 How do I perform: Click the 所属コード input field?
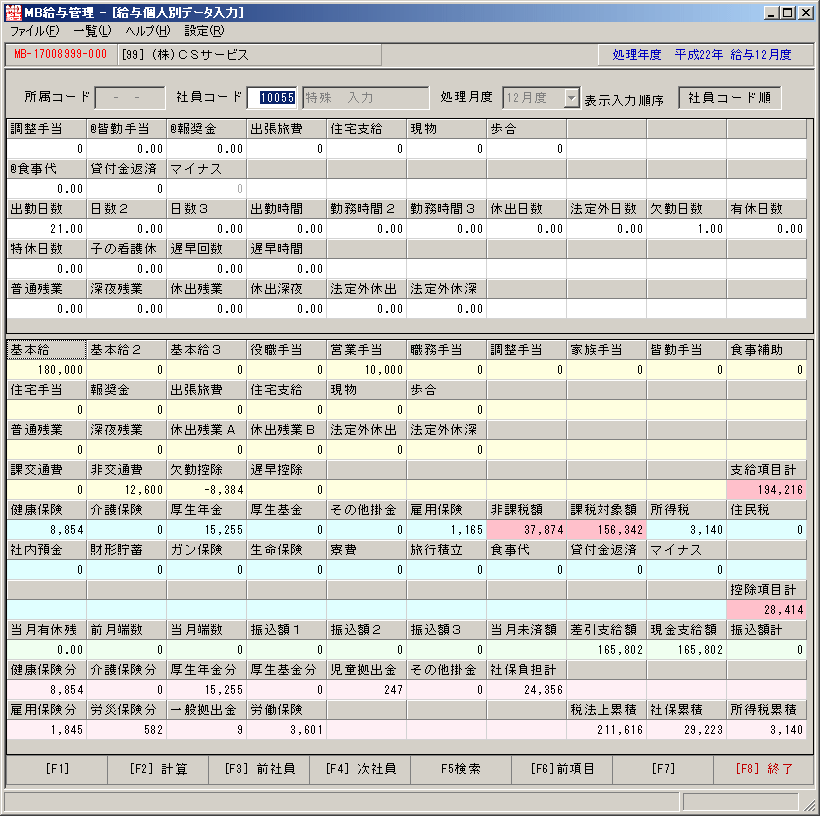coord(130,98)
